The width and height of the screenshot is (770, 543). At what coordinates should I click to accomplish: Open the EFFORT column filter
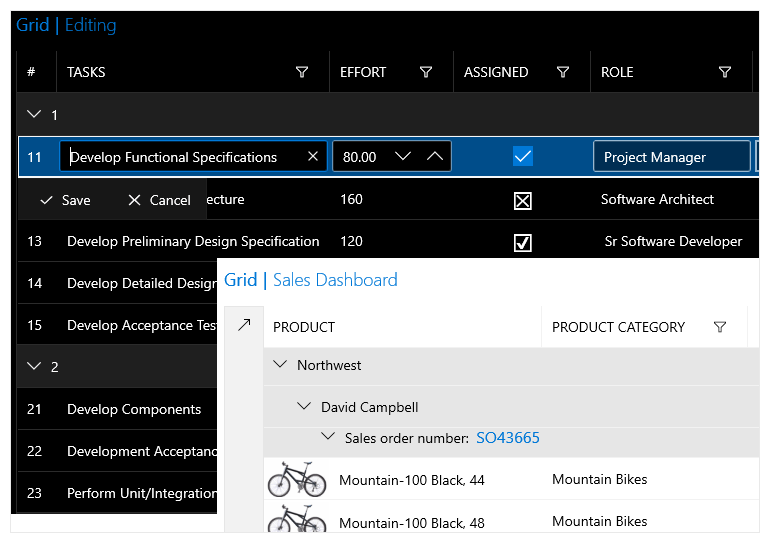pos(426,72)
